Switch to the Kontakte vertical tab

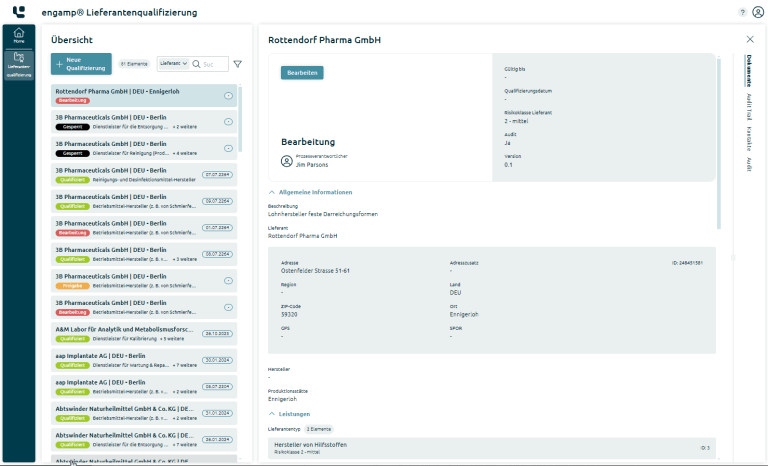click(x=749, y=139)
